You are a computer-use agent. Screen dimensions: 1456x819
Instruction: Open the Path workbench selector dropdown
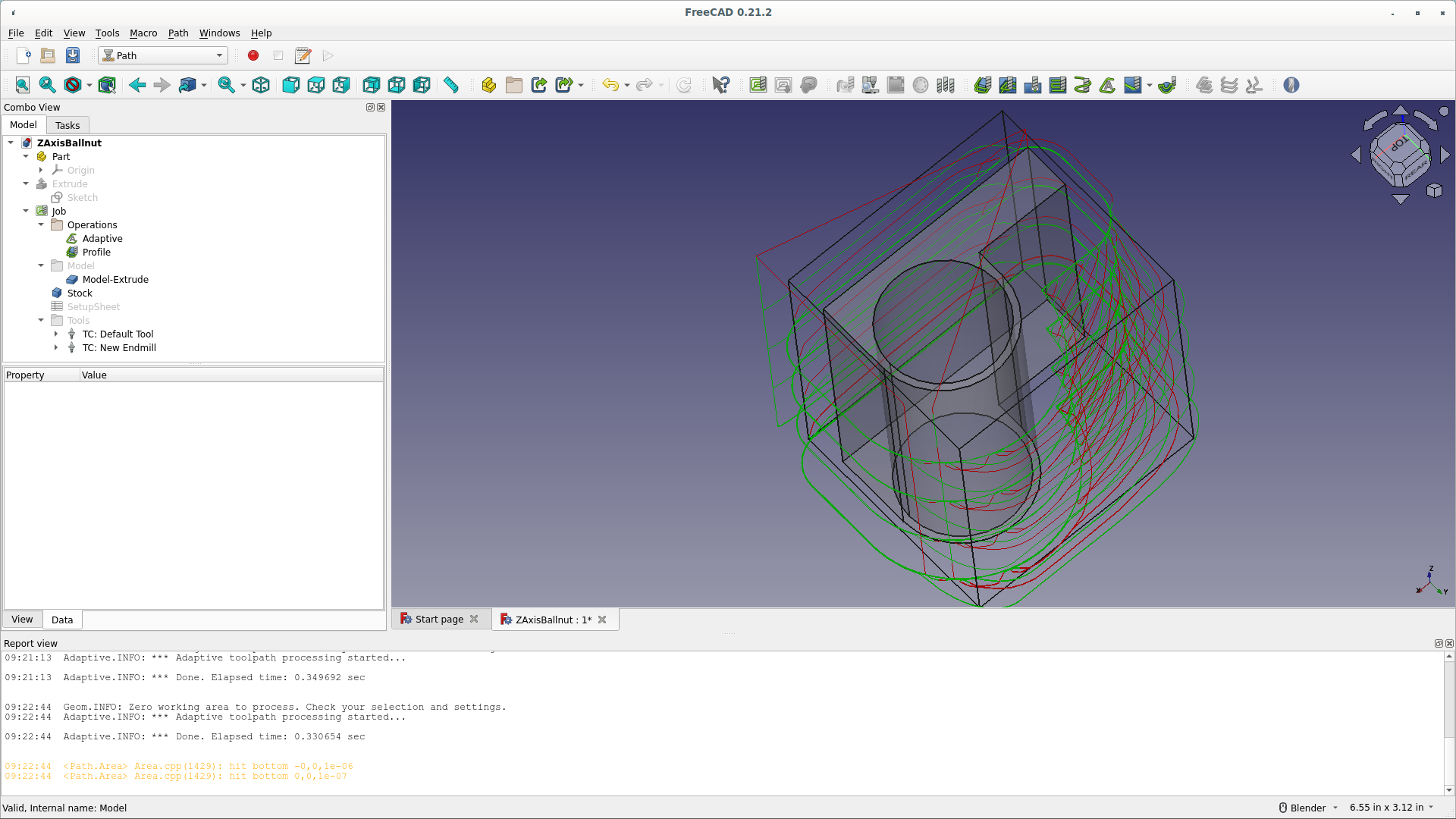[163, 55]
